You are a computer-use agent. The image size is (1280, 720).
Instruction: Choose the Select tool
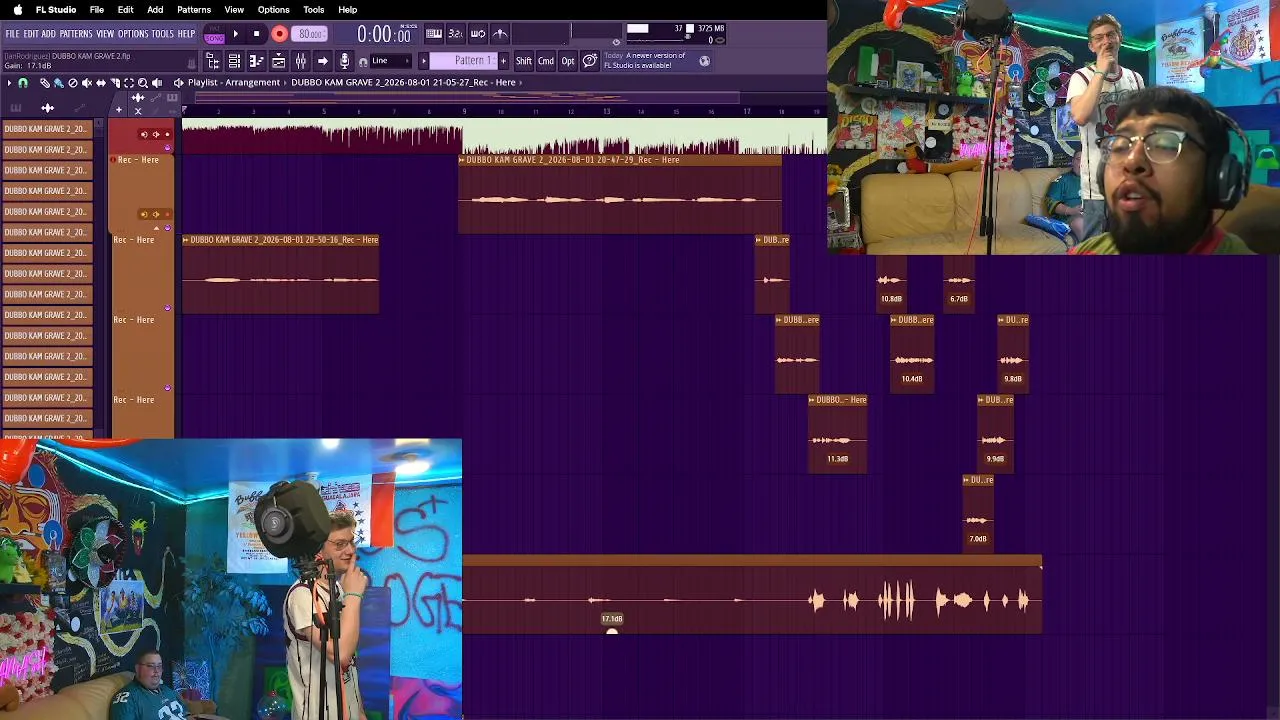tap(129, 83)
